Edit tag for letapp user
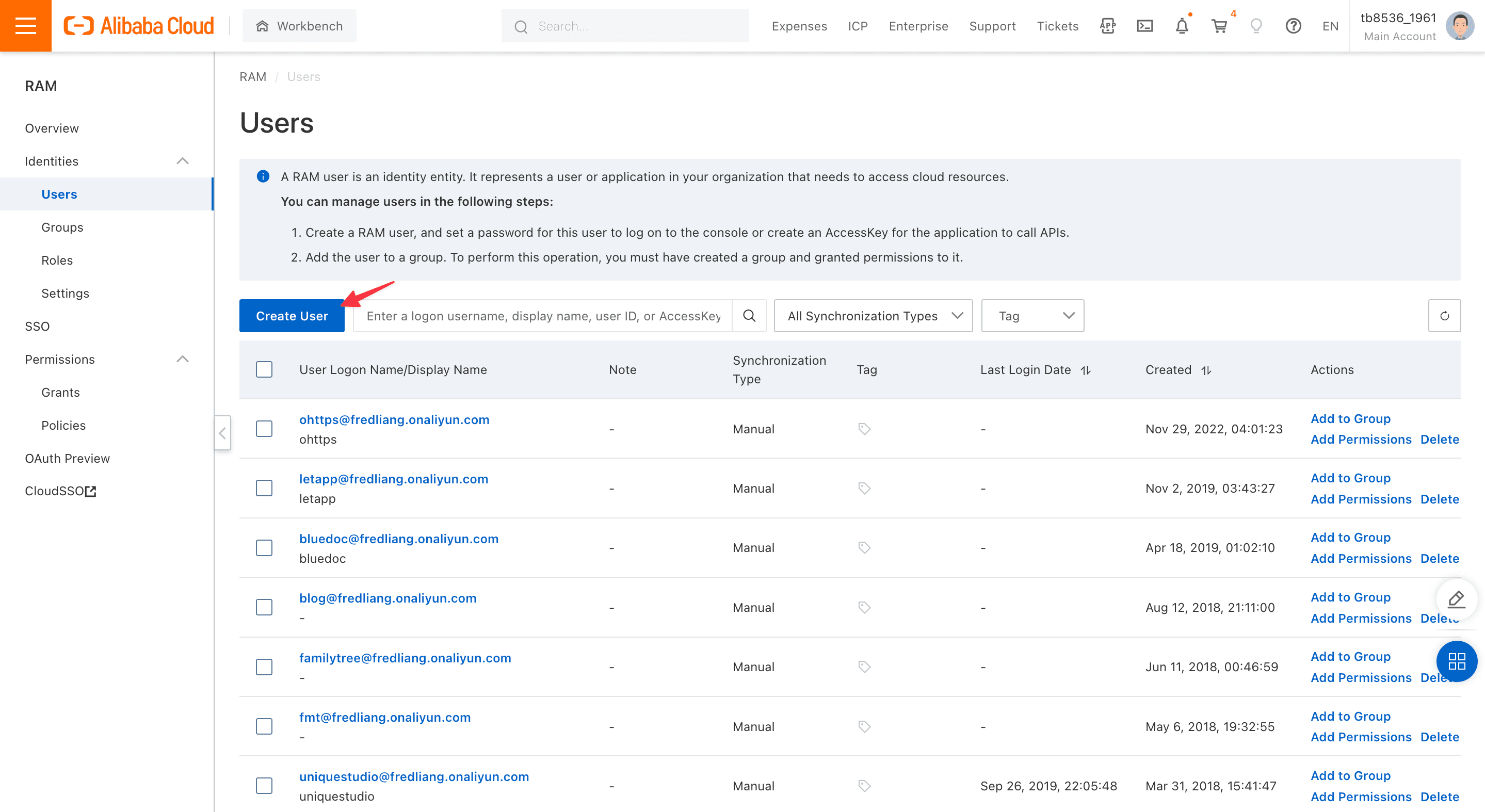Image resolution: width=1485 pixels, height=812 pixels. coord(864,488)
